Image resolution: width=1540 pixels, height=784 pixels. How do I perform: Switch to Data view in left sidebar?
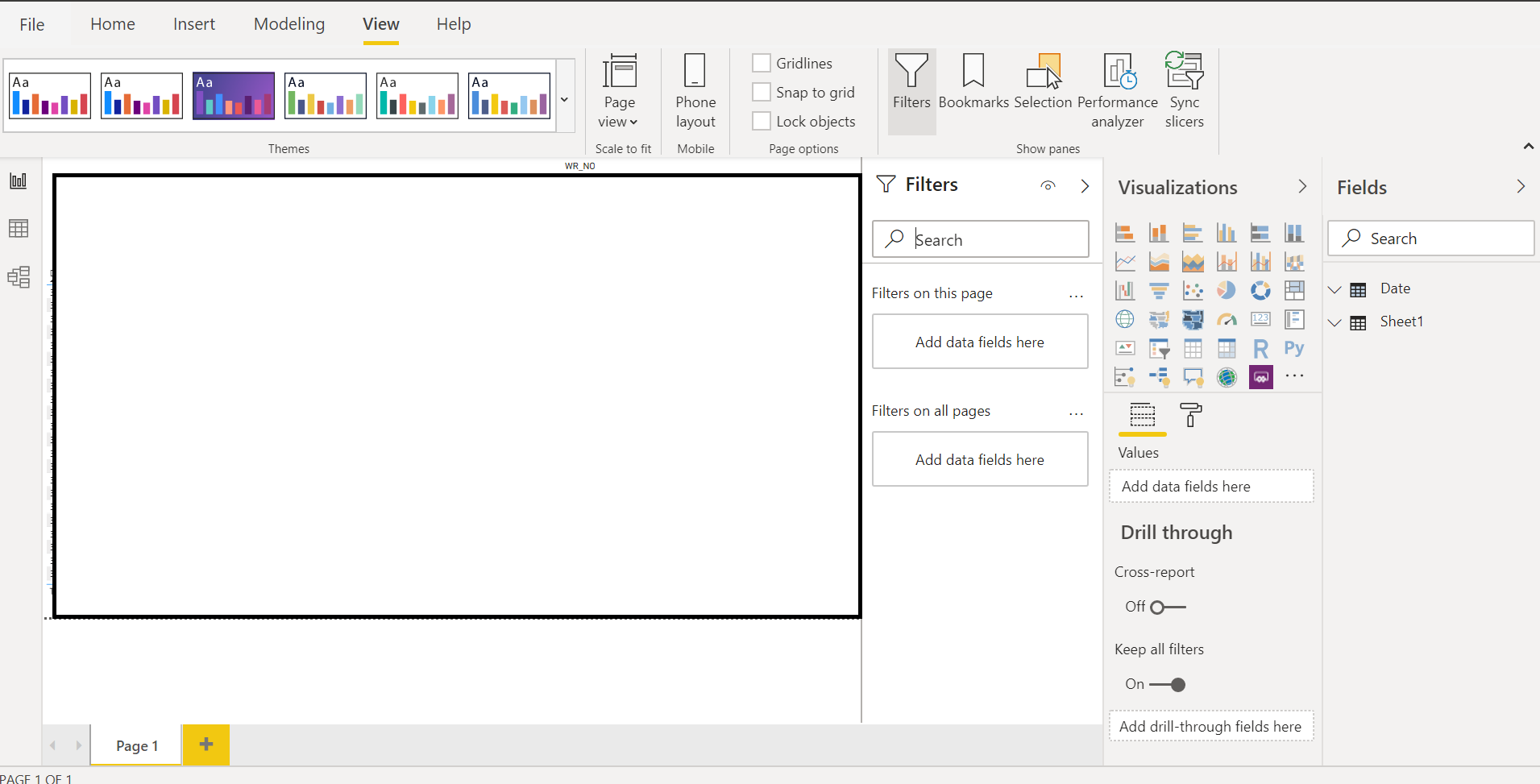19,229
